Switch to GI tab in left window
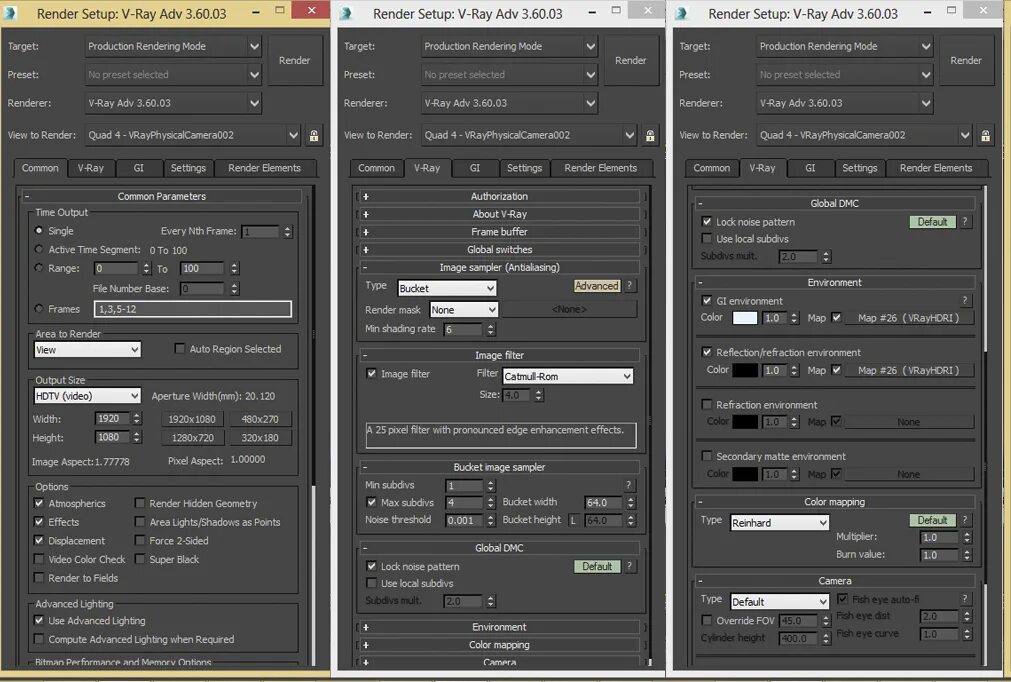1011x682 pixels. click(139, 168)
